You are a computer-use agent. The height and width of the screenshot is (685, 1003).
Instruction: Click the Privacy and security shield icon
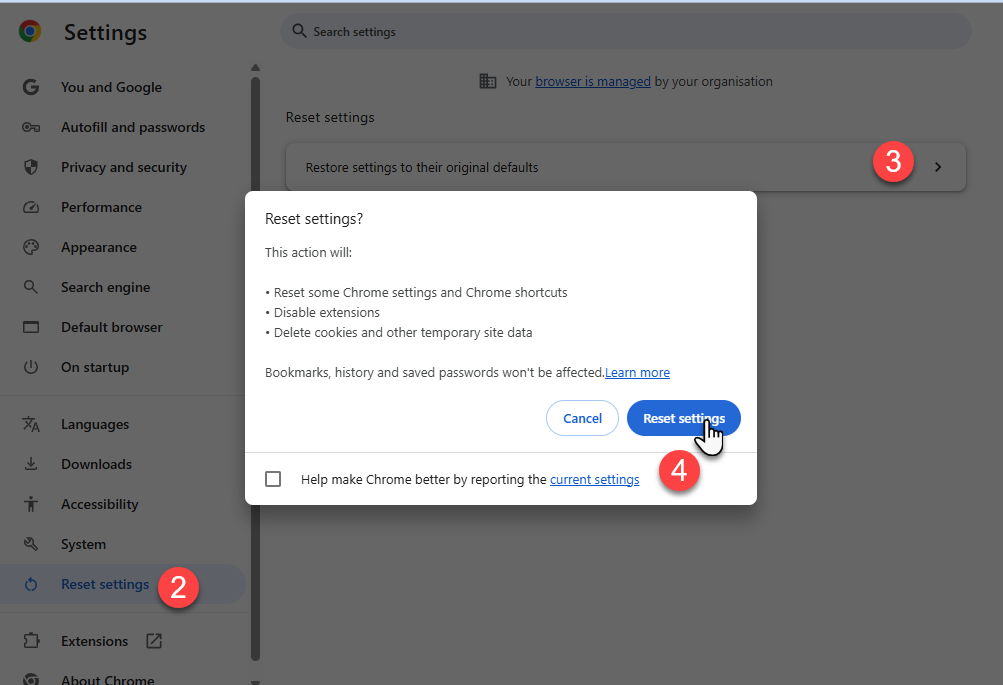coord(31,167)
